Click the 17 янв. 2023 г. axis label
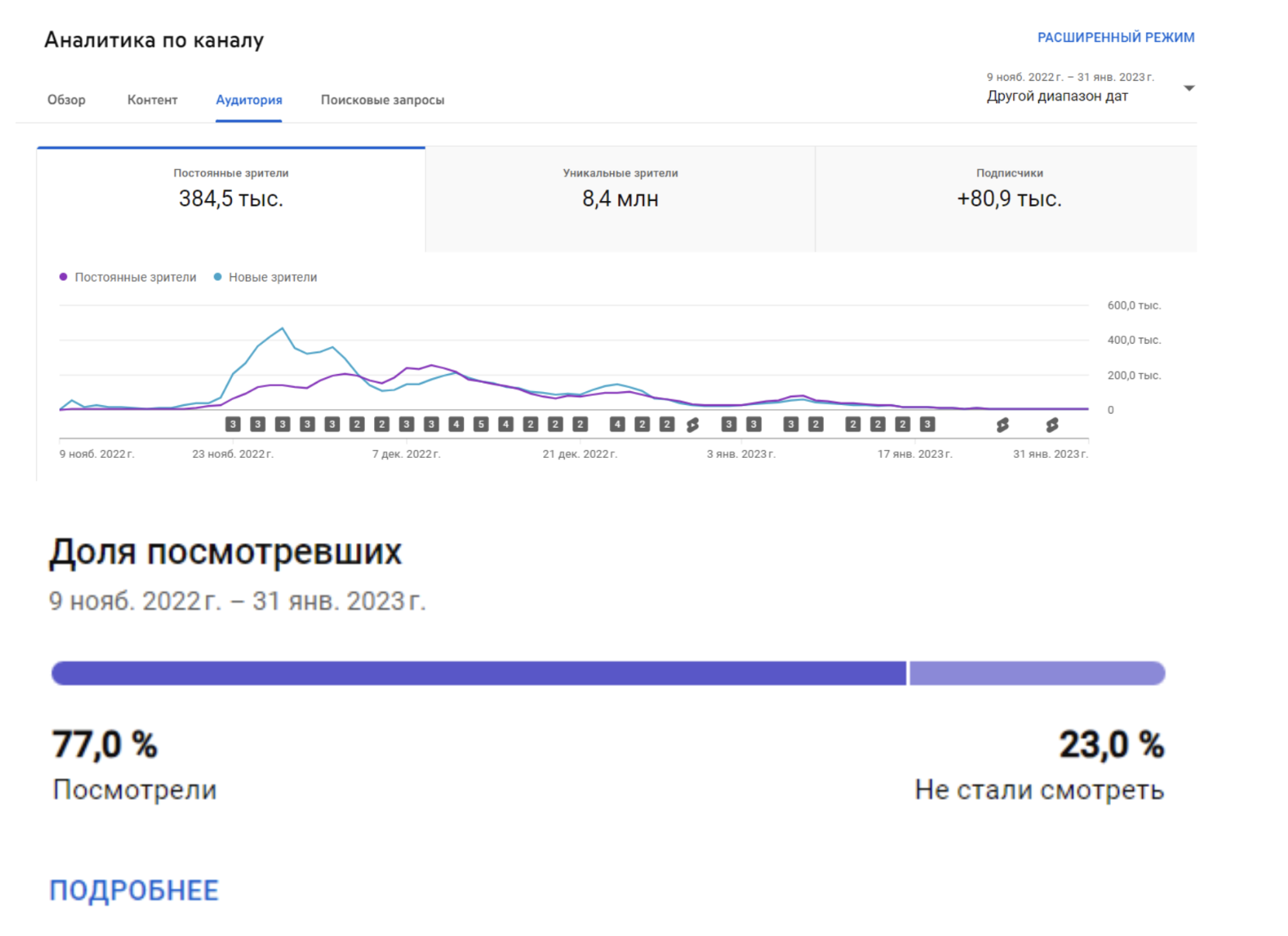Screen dimensions: 1288x936 pos(914,454)
